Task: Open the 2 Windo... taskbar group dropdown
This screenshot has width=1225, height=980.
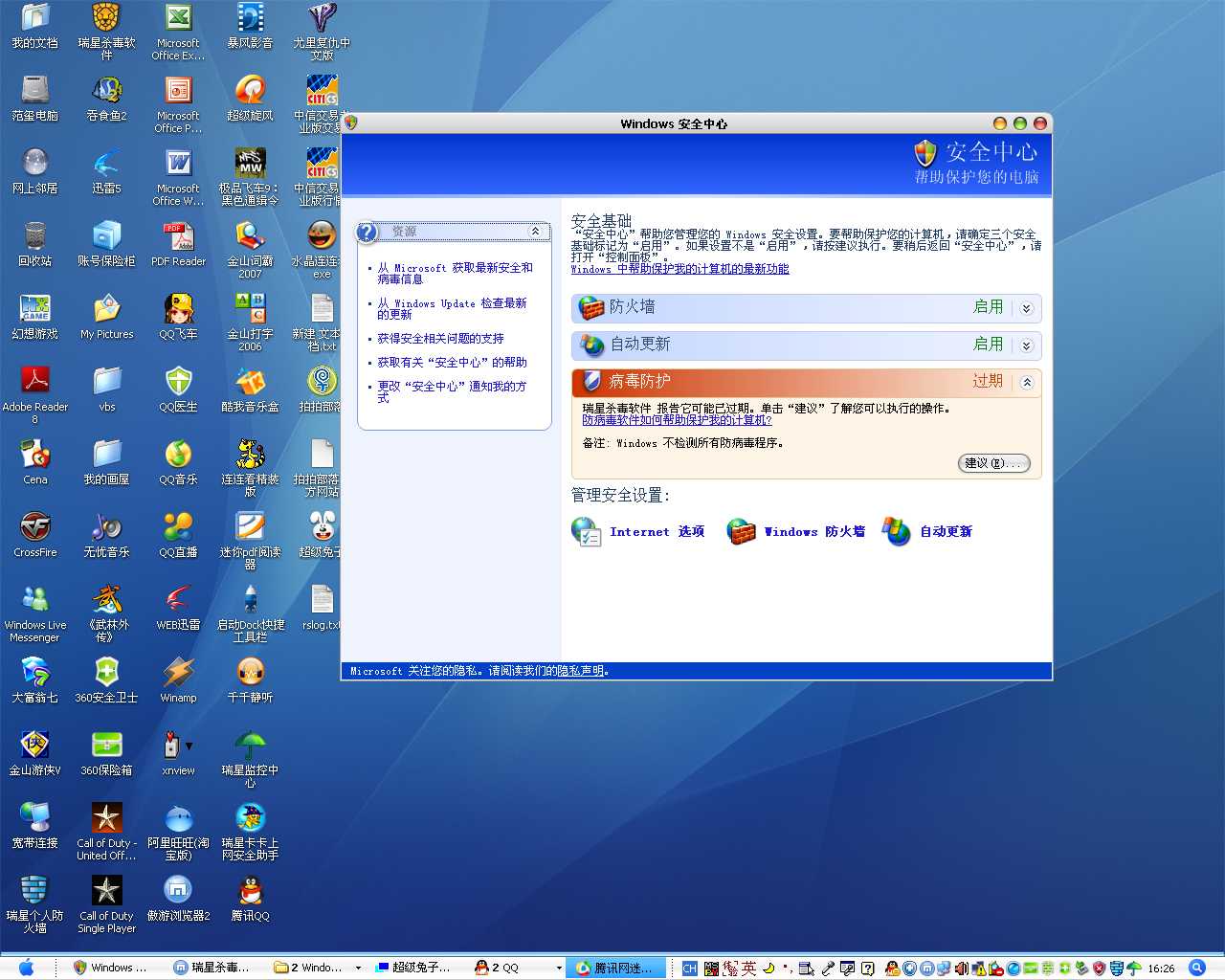Action: coord(358,968)
